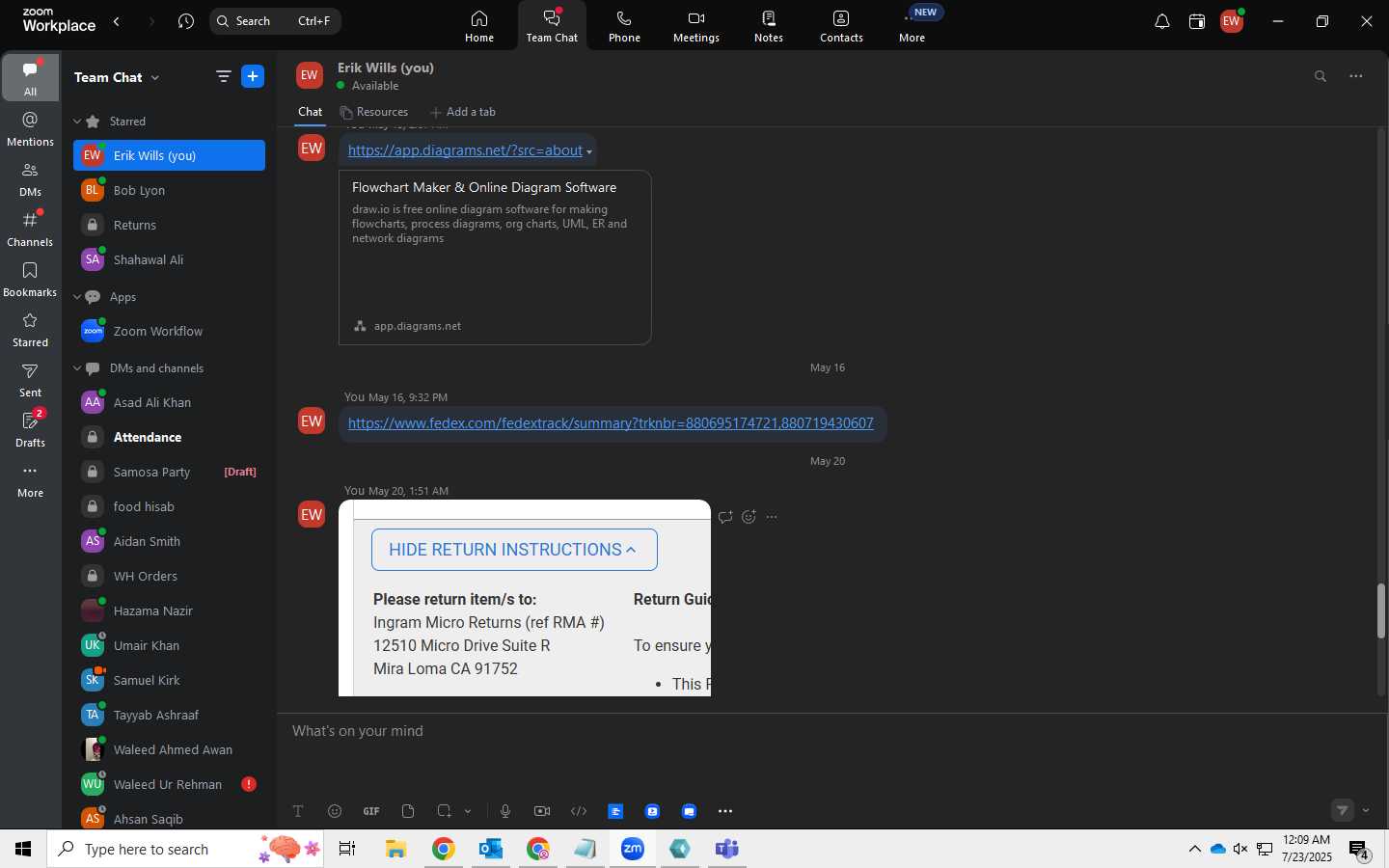Open the calendar icon in top bar
The image size is (1389, 868).
(1197, 21)
